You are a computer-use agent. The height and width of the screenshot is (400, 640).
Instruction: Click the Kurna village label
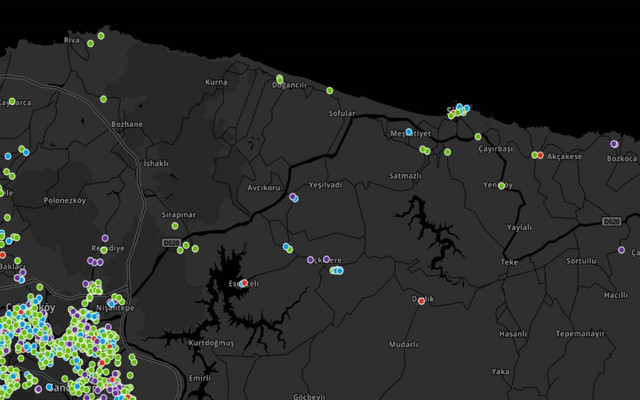(216, 82)
